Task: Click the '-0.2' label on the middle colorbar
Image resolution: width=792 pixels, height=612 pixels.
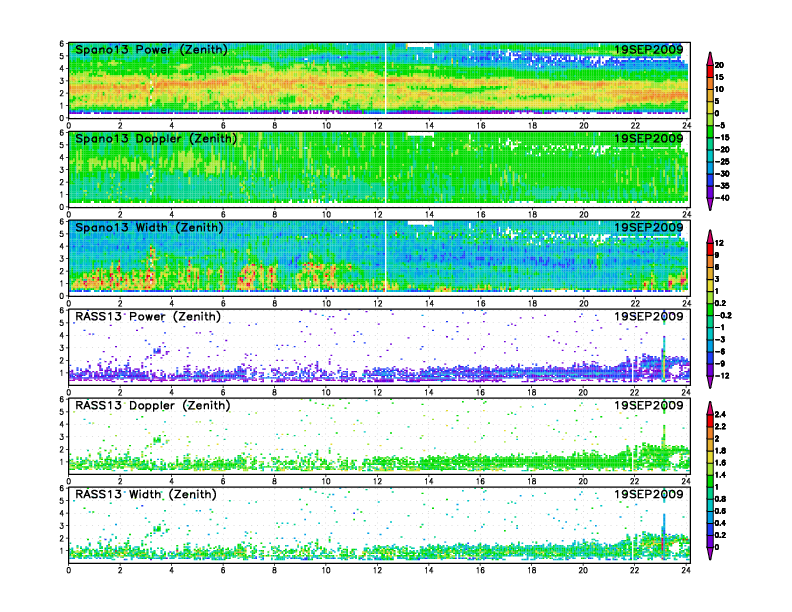Action: 723,315
